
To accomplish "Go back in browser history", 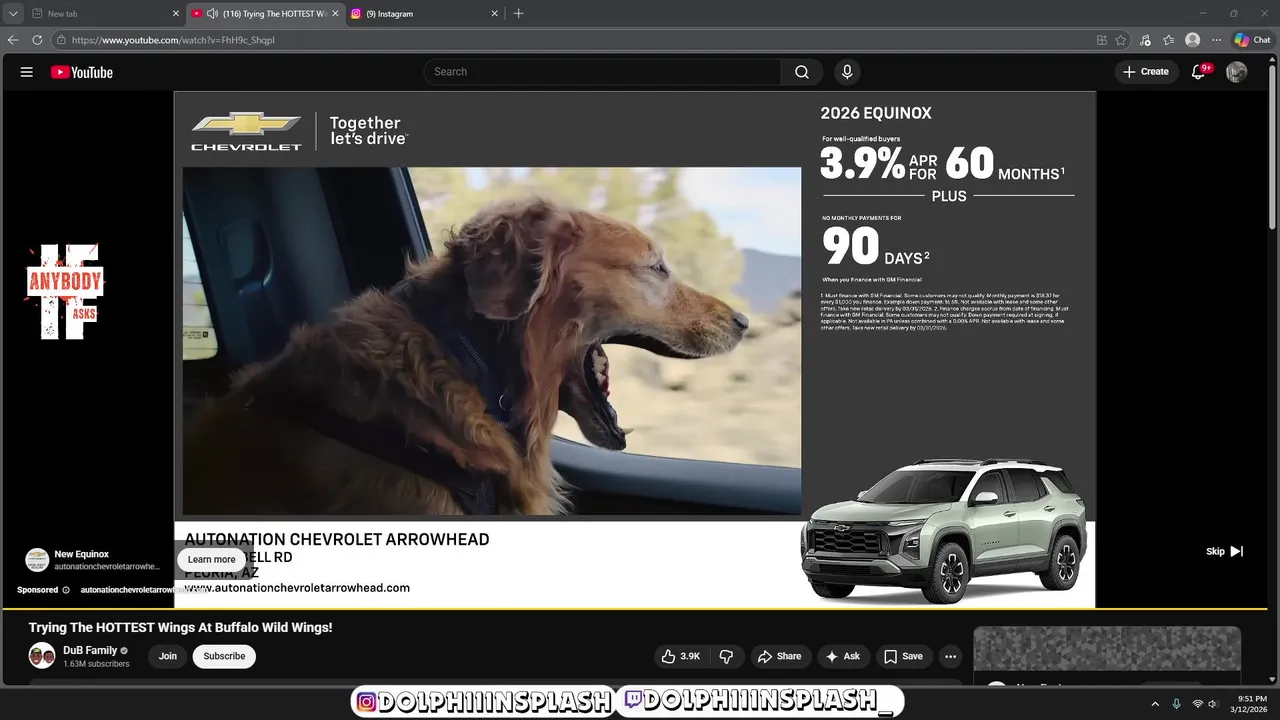I will tap(13, 40).
